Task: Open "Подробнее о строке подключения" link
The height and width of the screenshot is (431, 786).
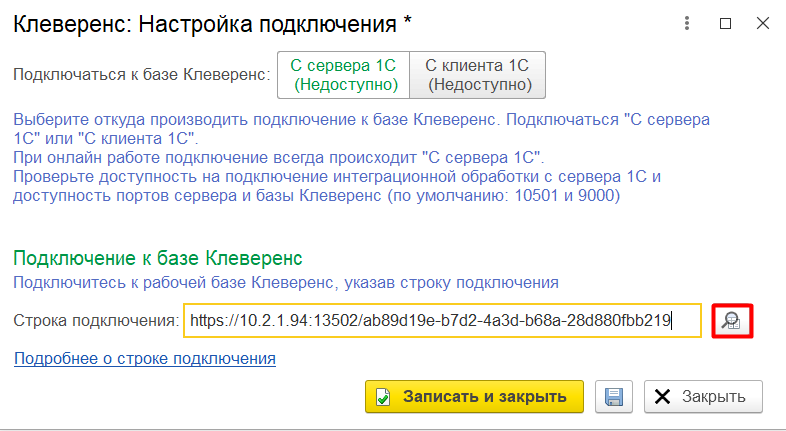Action: [145, 359]
